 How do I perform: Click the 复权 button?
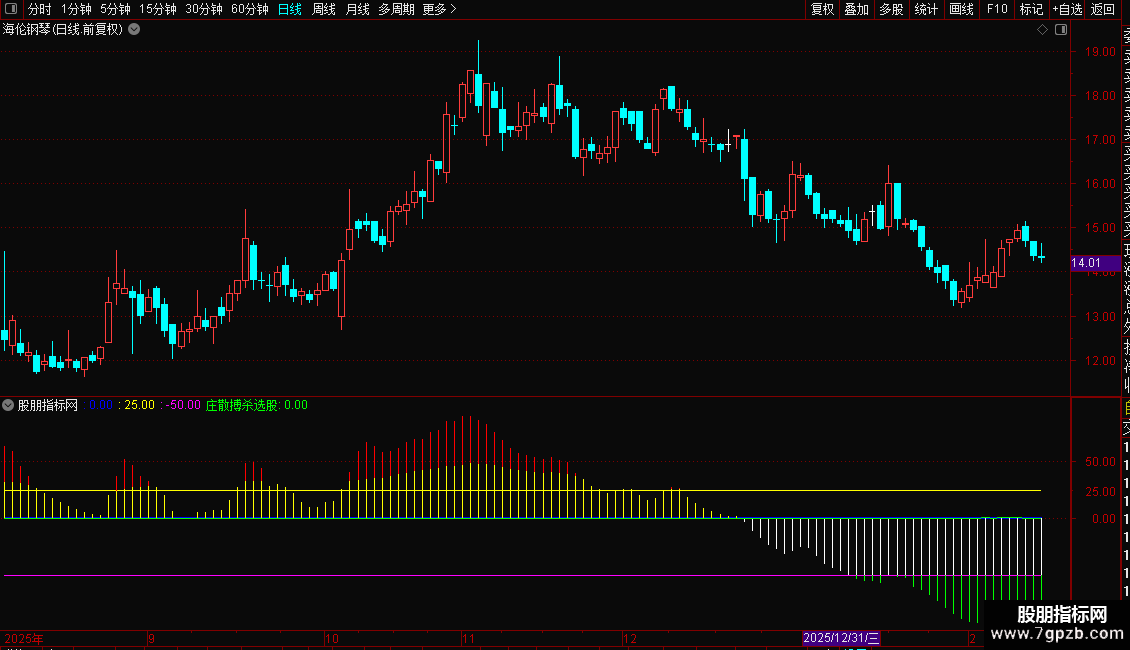point(822,9)
